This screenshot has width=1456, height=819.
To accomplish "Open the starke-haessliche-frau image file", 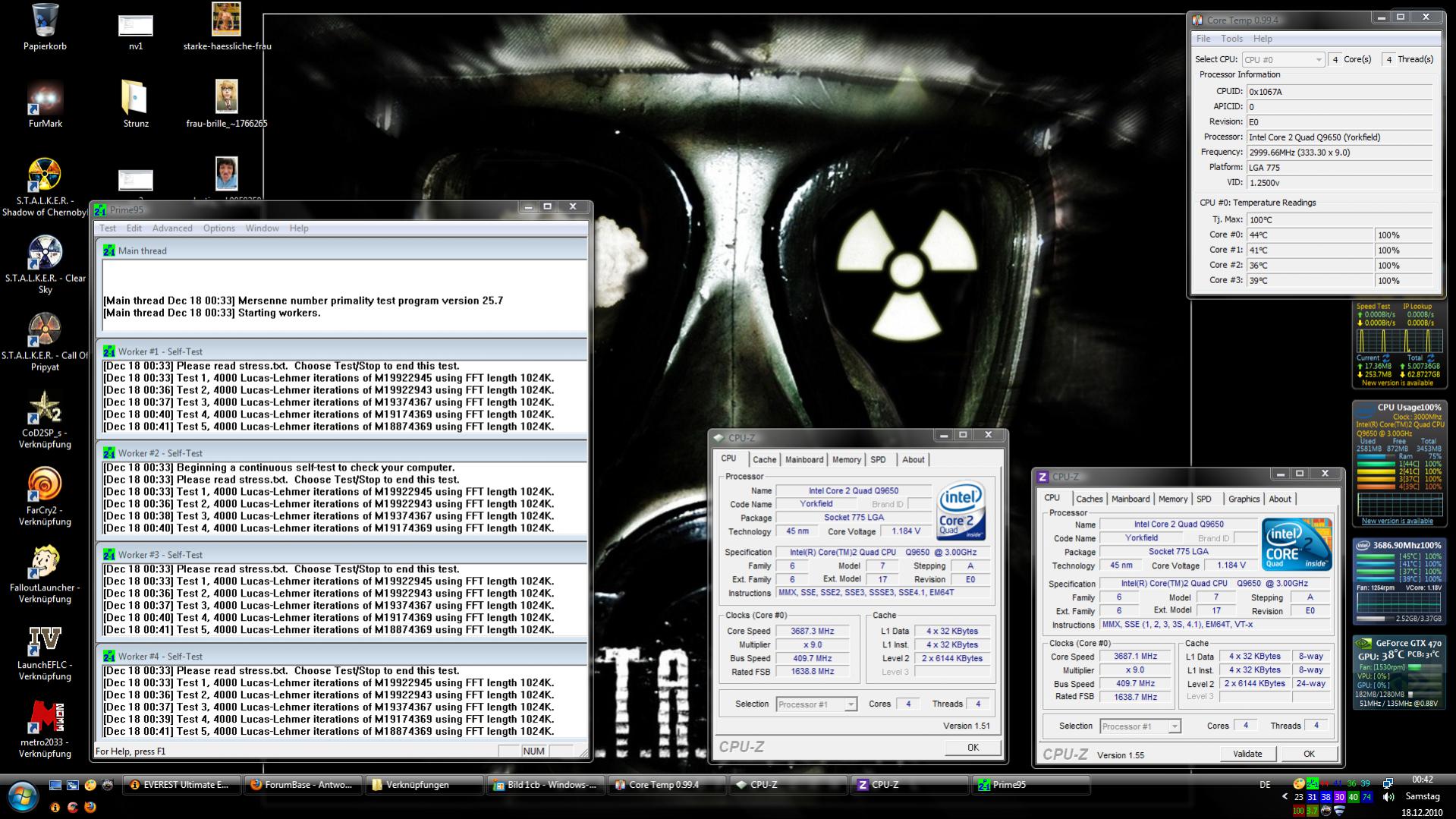I will pos(226,19).
